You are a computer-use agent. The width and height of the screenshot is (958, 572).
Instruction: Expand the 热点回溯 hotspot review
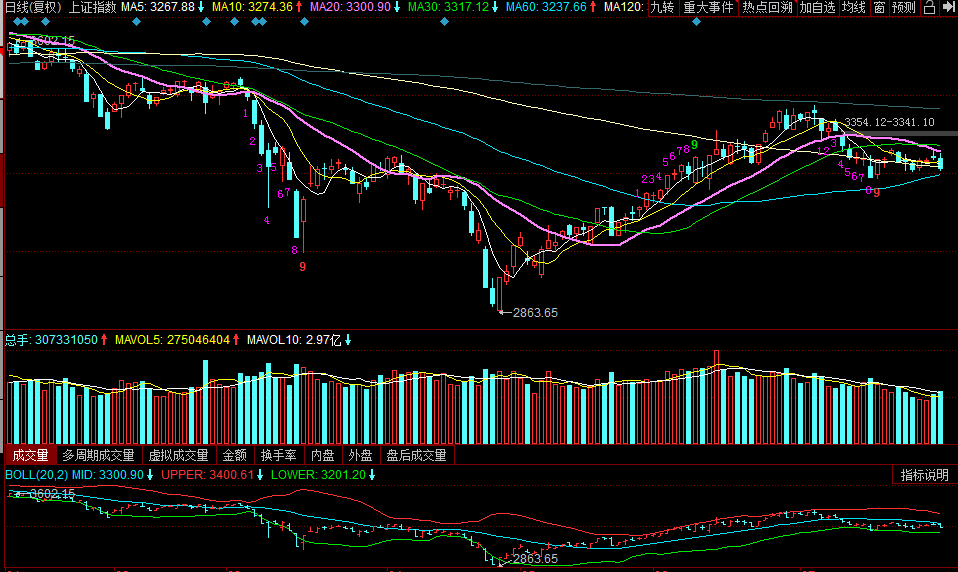[x=767, y=8]
